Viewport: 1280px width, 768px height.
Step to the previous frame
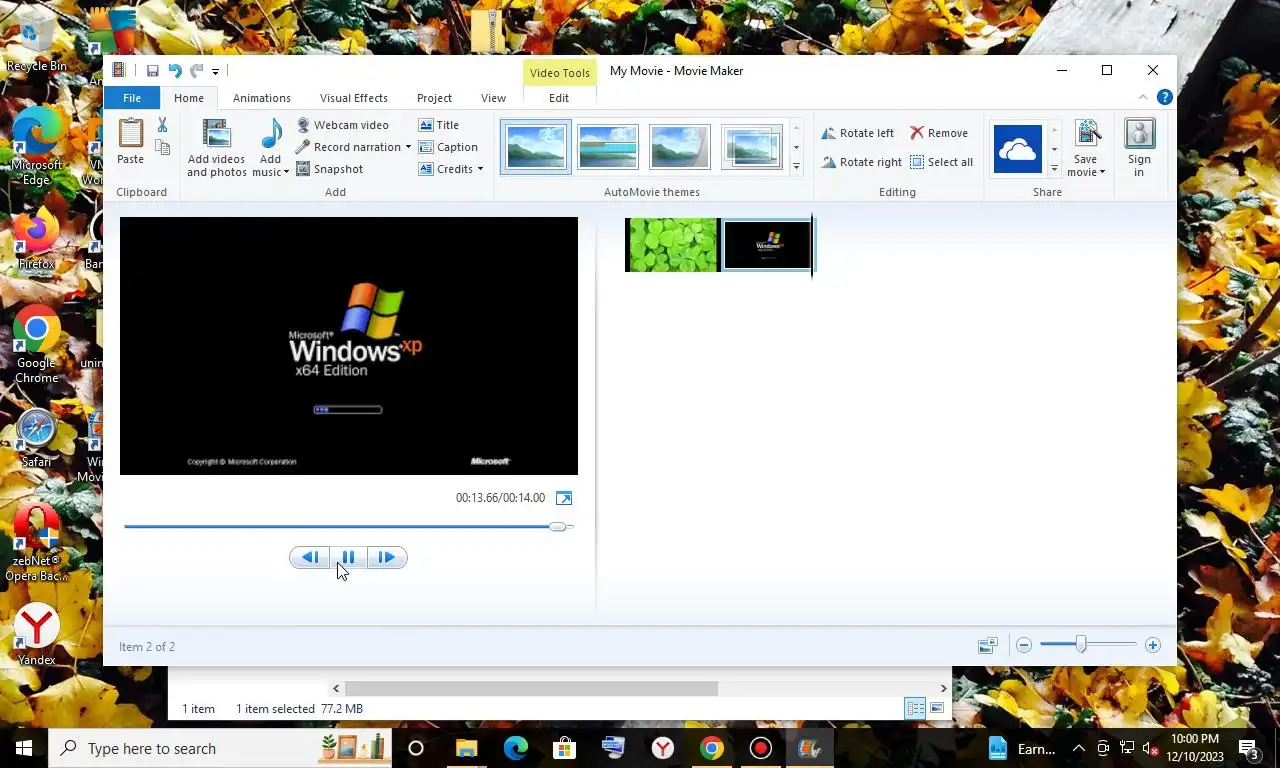(x=310, y=558)
